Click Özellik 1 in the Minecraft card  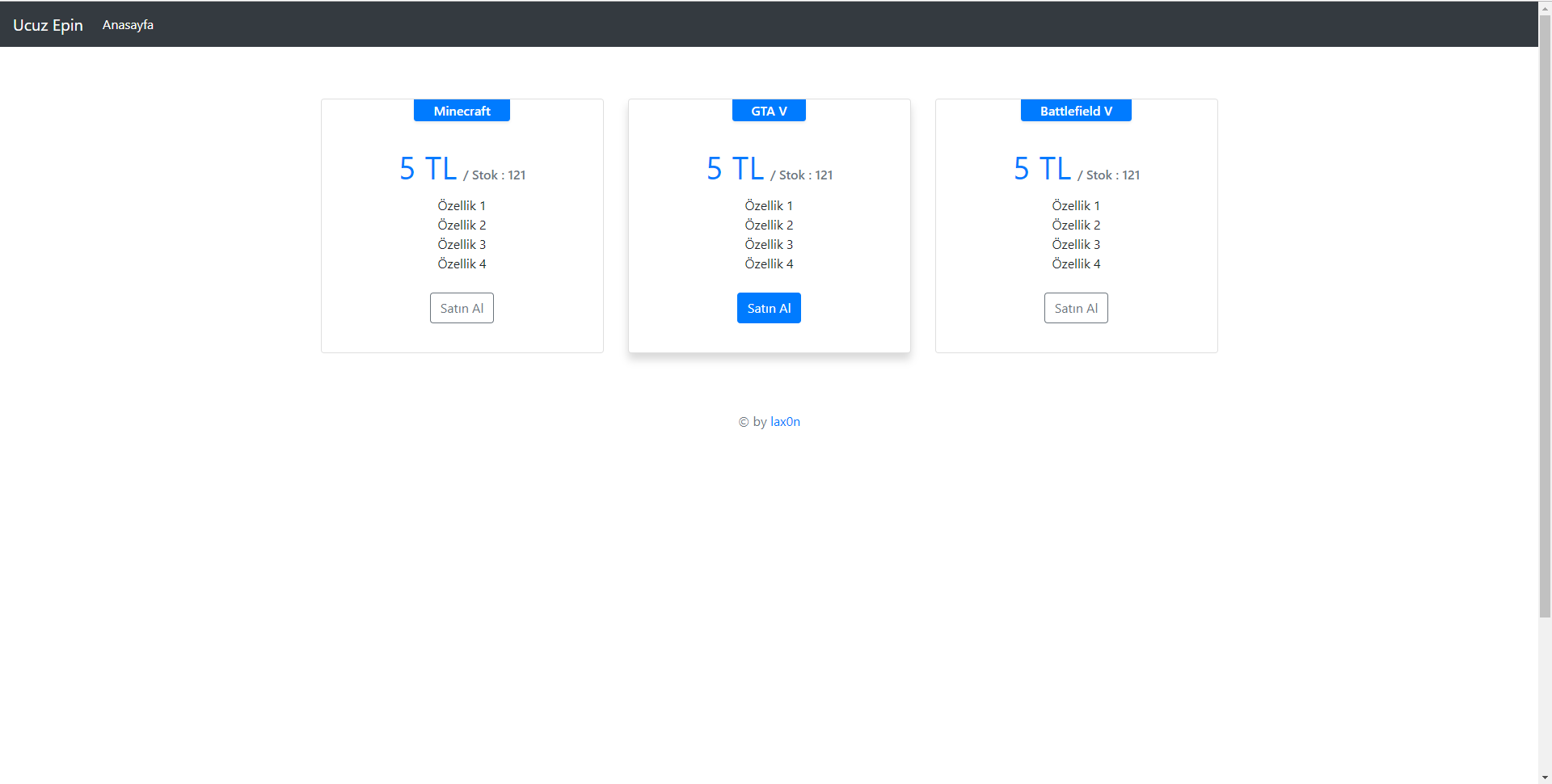[x=462, y=206]
